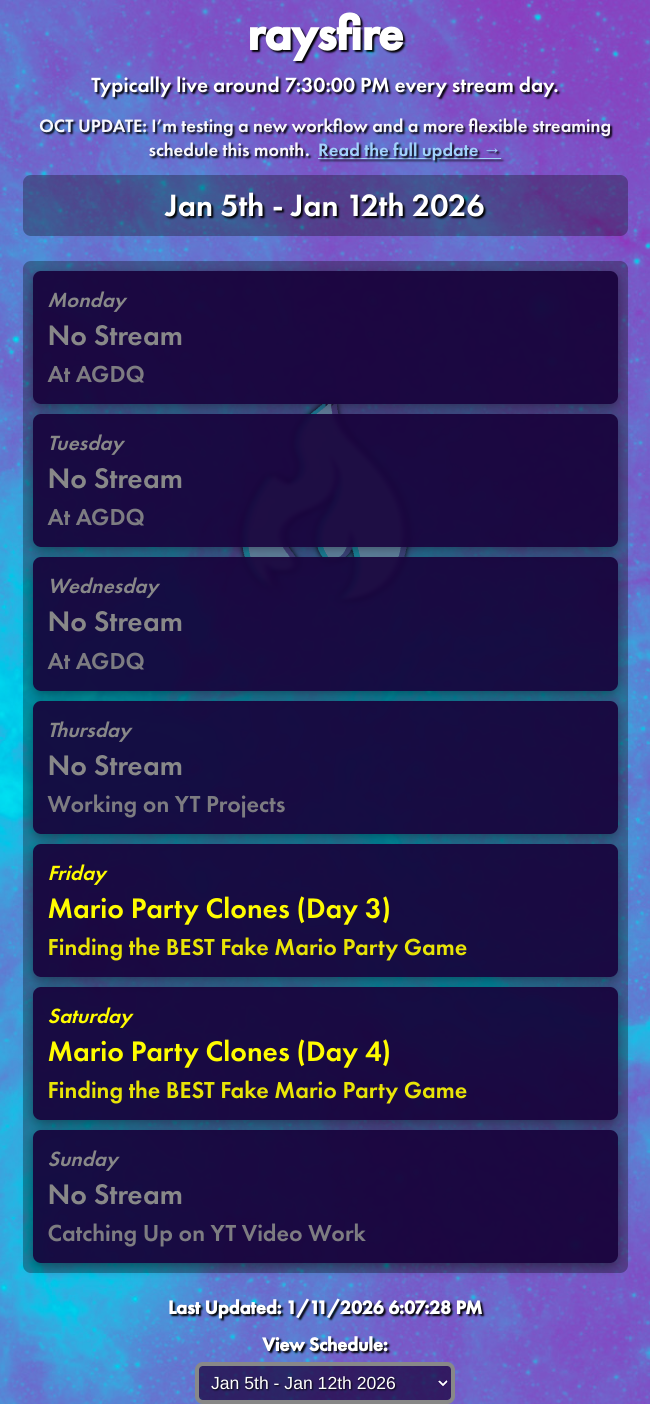Click the typically live time announcement

325,86
